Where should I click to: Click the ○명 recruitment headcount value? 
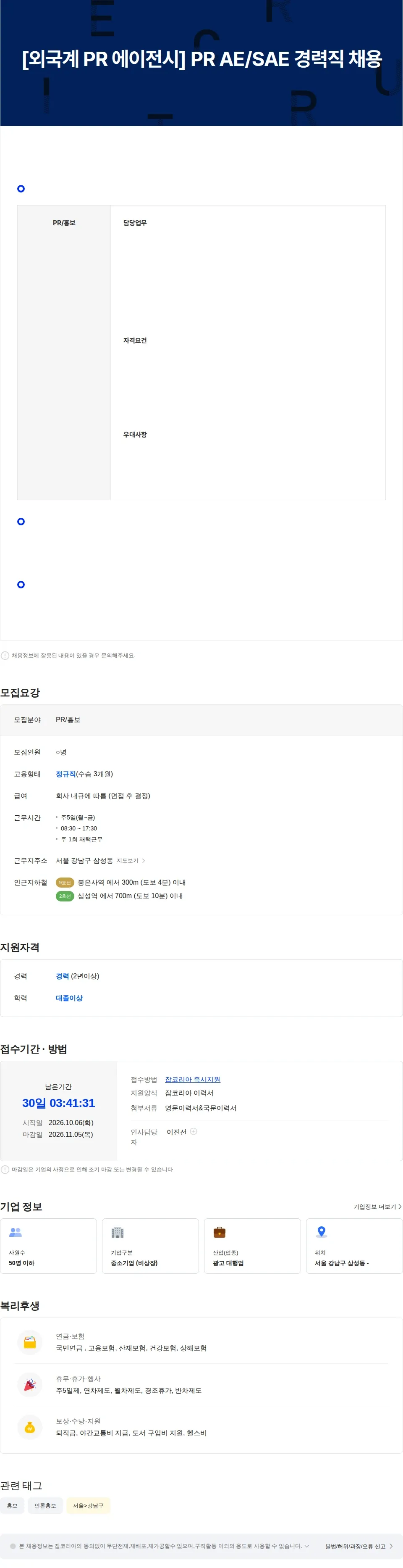point(61,752)
